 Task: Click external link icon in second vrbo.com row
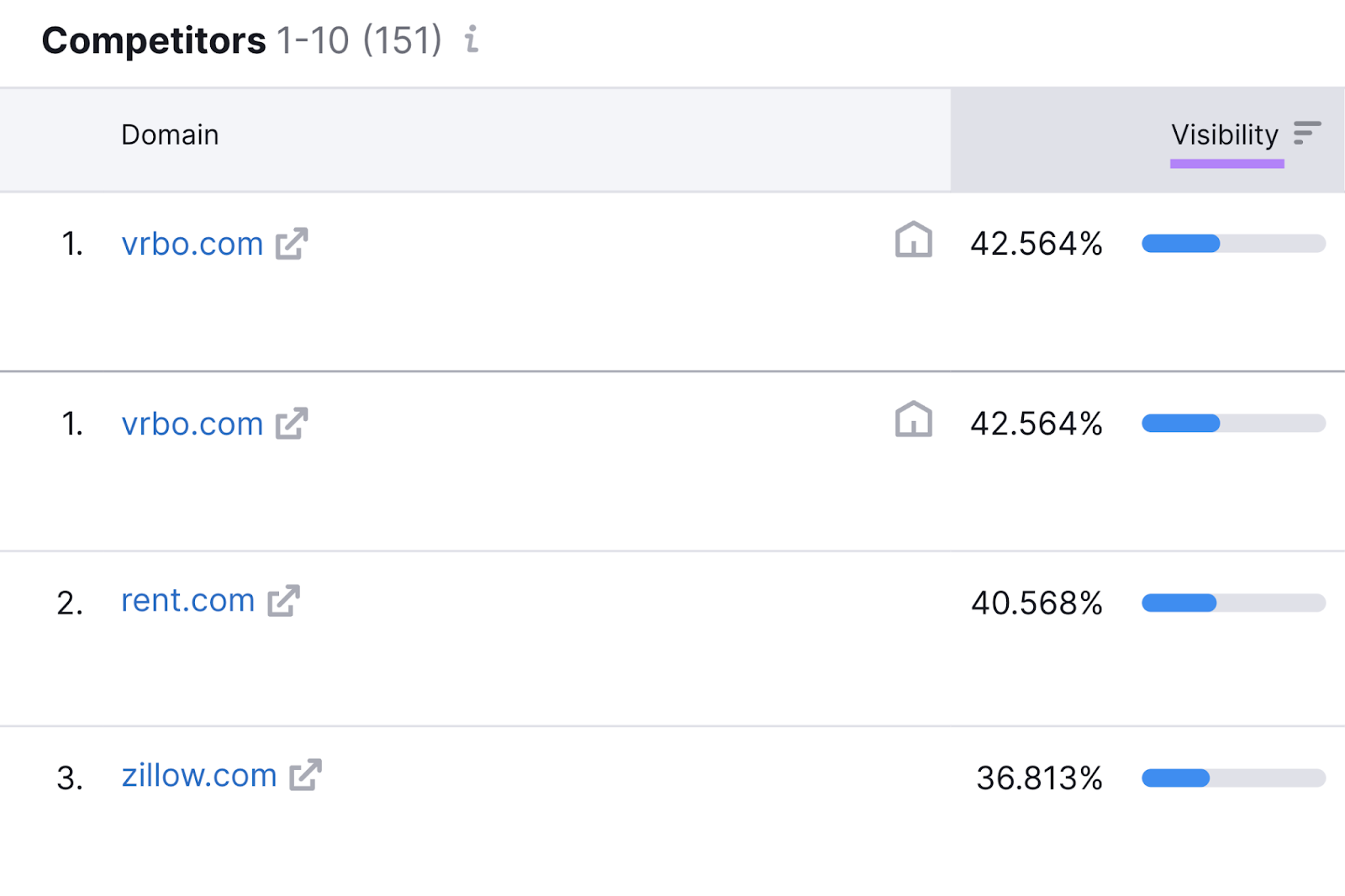[x=292, y=424]
